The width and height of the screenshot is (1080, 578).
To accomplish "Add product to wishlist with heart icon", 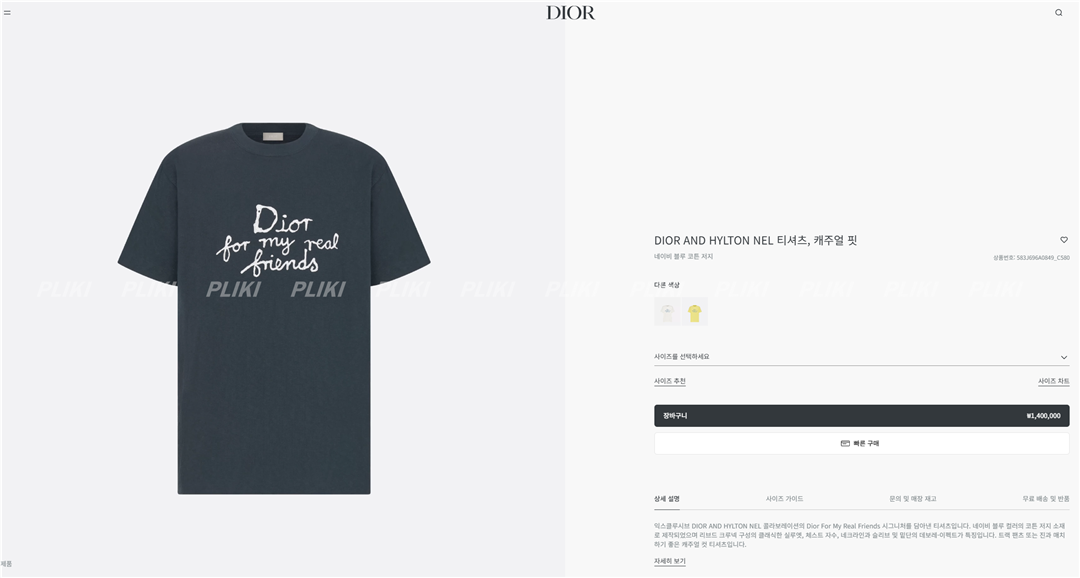I will point(1063,240).
